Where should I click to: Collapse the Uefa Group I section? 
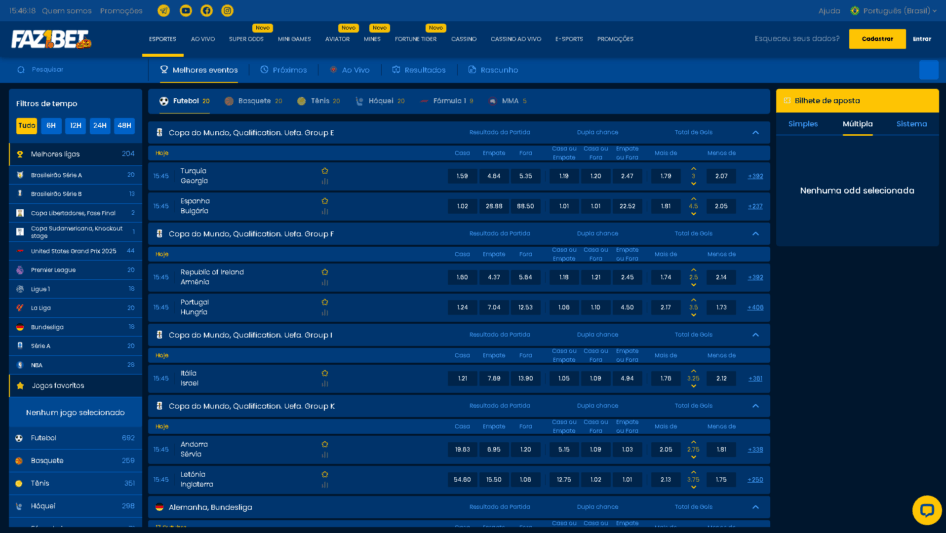click(755, 335)
